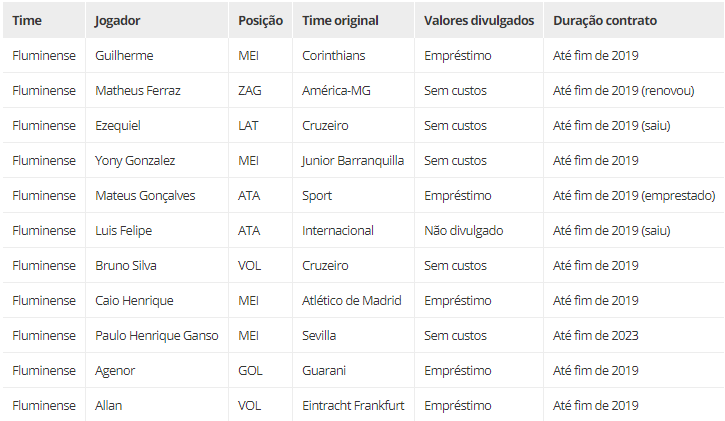725x421 pixels.
Task: Click the Duração contrato header
Action: (605, 21)
